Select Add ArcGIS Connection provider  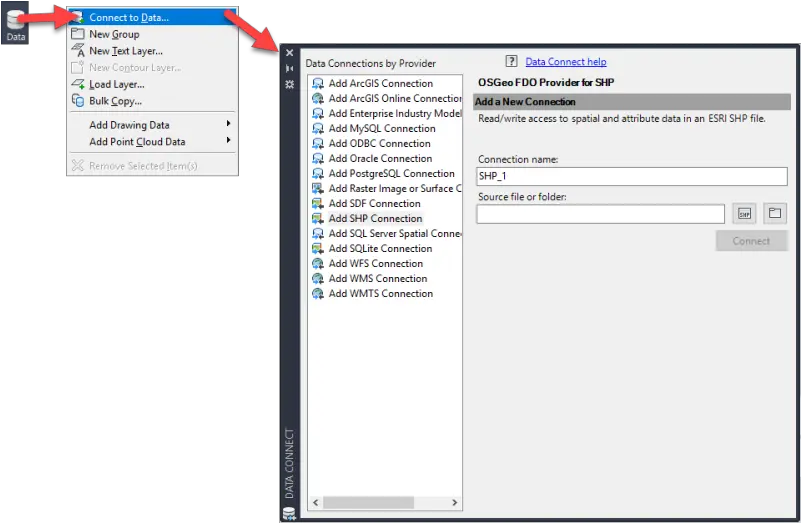381,83
